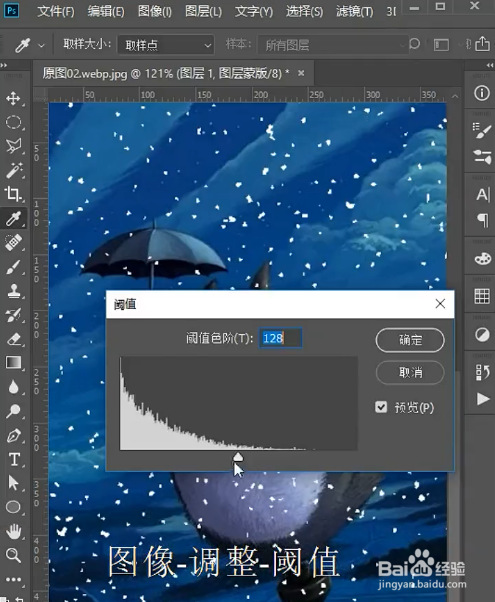Open the Info panel icon
Screen dimensions: 495x602
point(482,93)
